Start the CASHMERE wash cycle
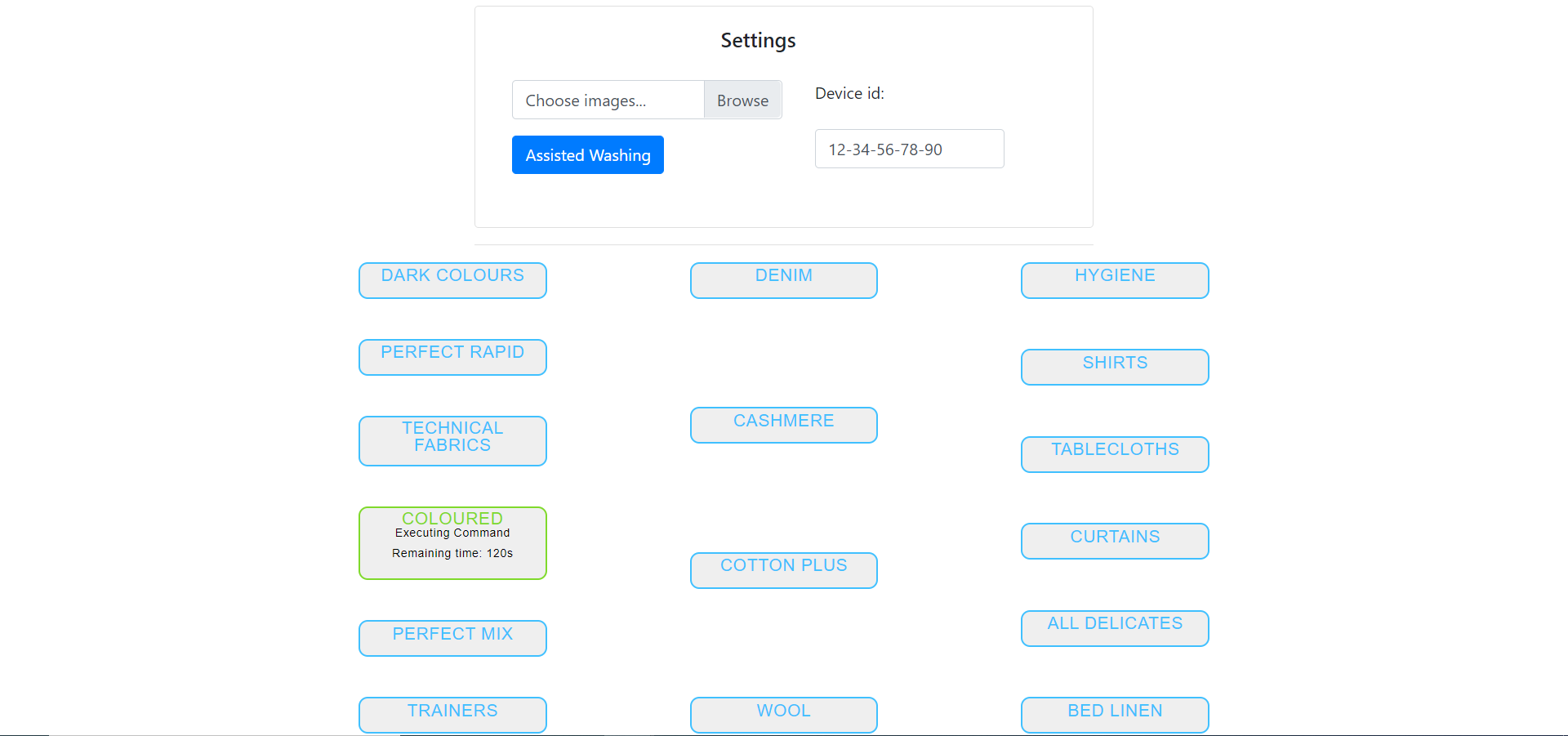The image size is (1568, 736). pos(783,425)
